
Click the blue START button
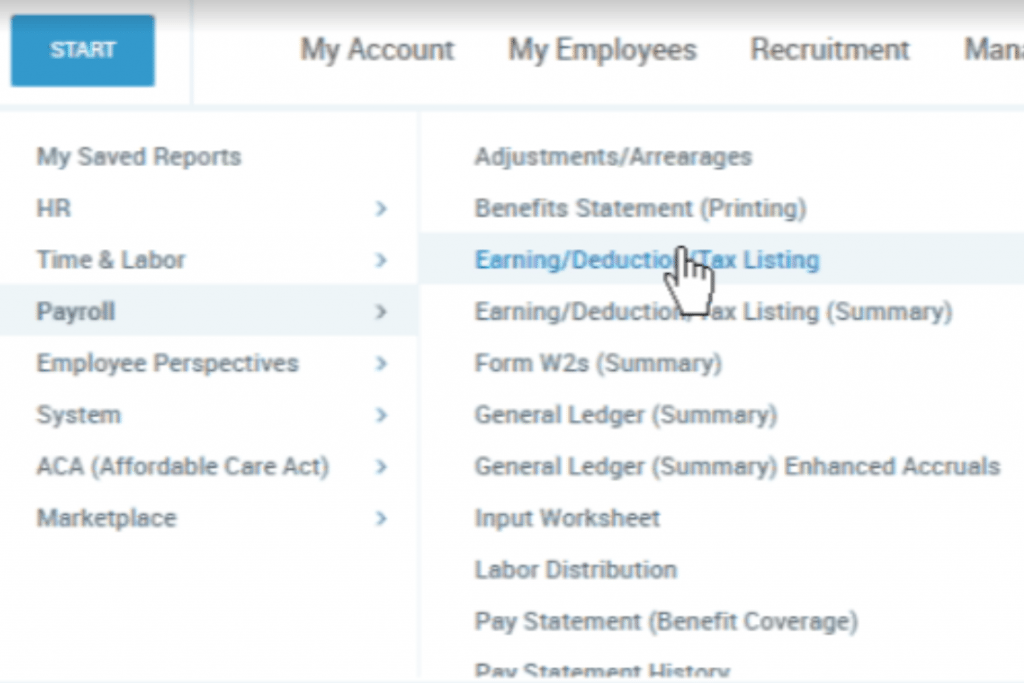tap(81, 50)
